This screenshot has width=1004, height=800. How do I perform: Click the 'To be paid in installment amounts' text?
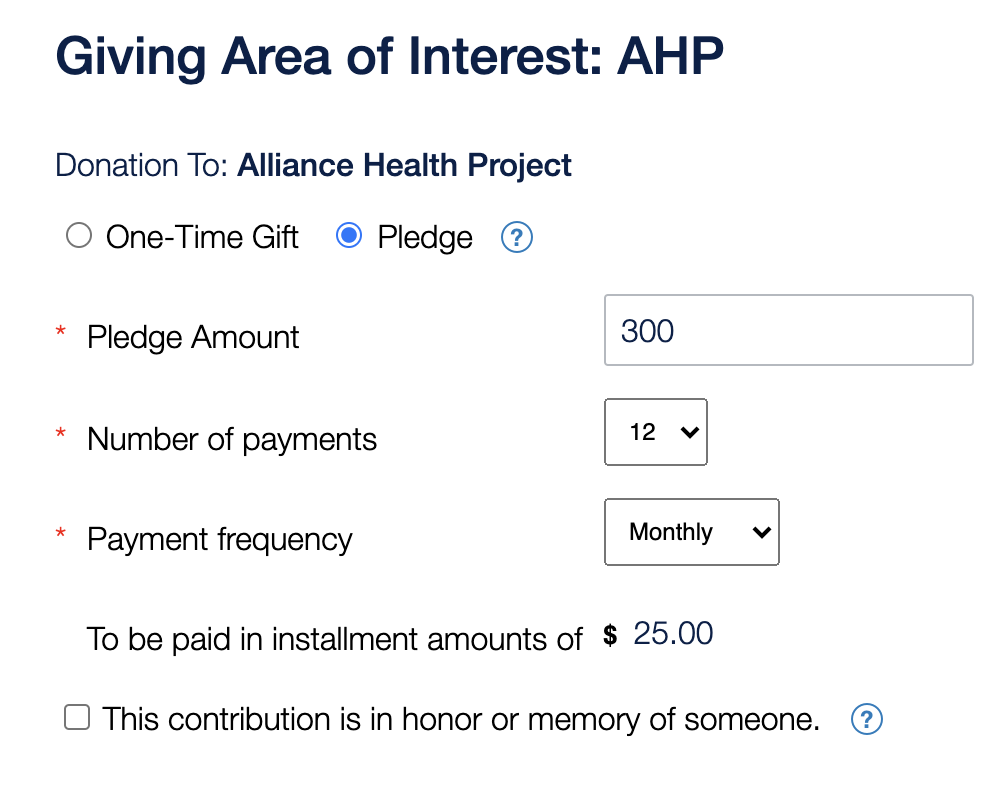point(334,639)
